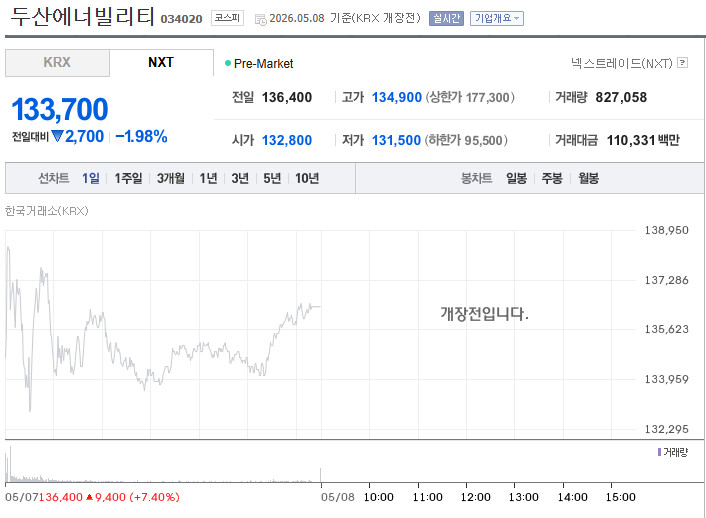Click the calendar icon beside the date
The image size is (706, 518).
point(260,19)
